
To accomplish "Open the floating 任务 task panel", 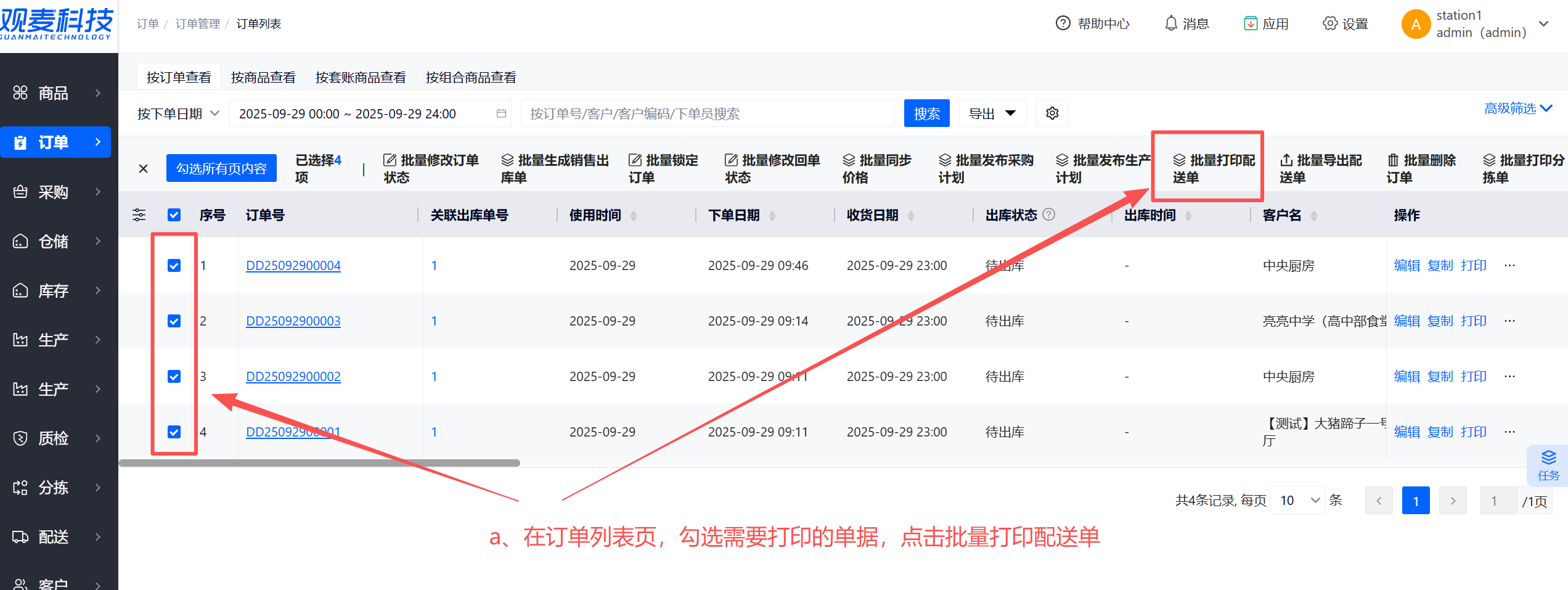I will tap(1548, 465).
